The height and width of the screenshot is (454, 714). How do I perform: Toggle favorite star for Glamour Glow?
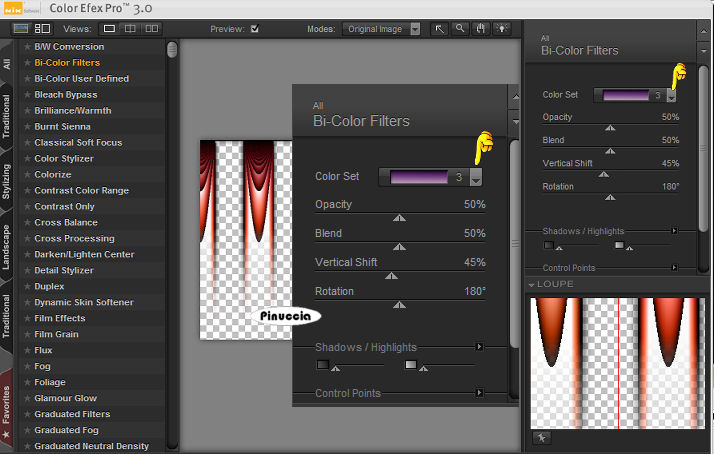click(27, 398)
